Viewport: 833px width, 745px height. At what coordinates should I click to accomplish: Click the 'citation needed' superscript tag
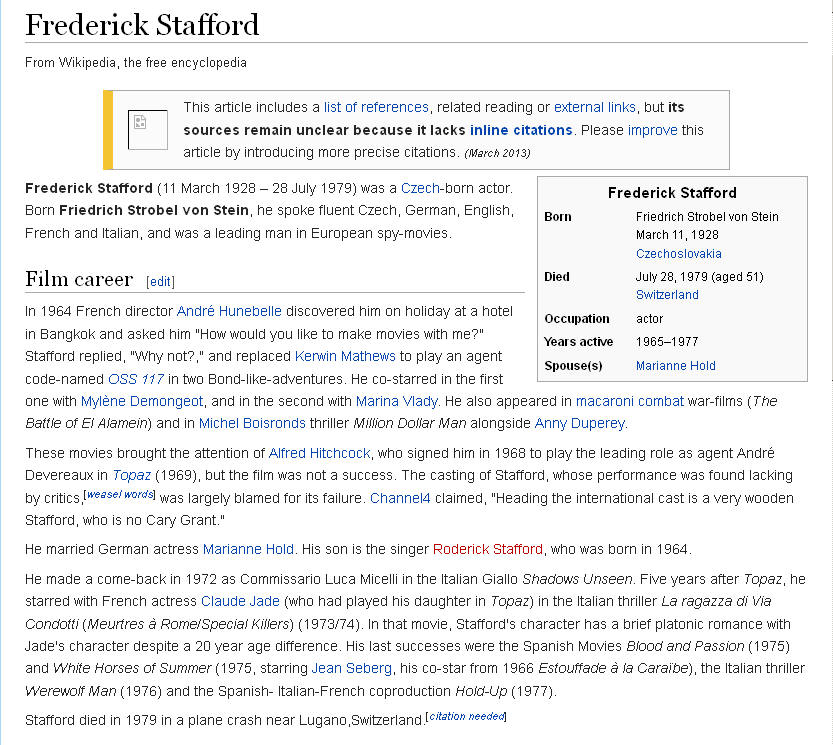(466, 716)
